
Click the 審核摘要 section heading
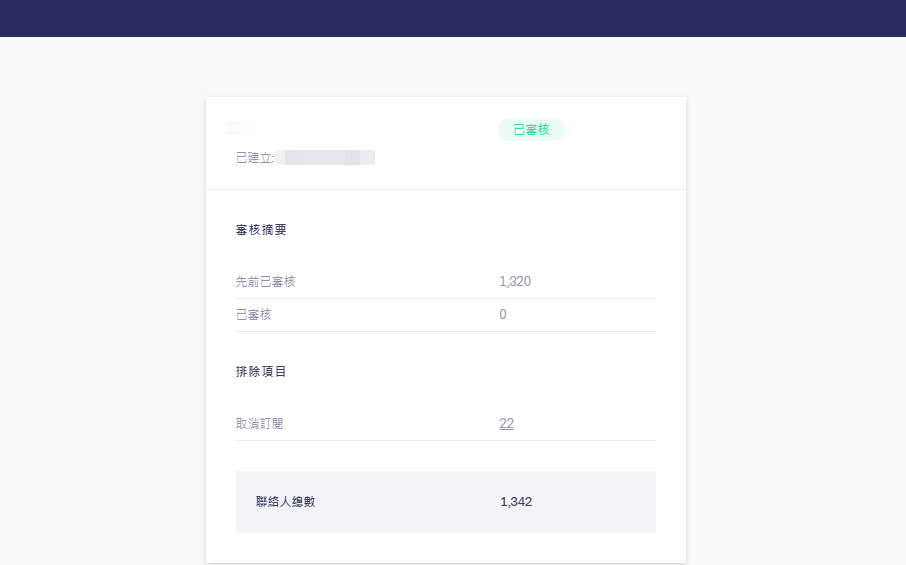261,230
